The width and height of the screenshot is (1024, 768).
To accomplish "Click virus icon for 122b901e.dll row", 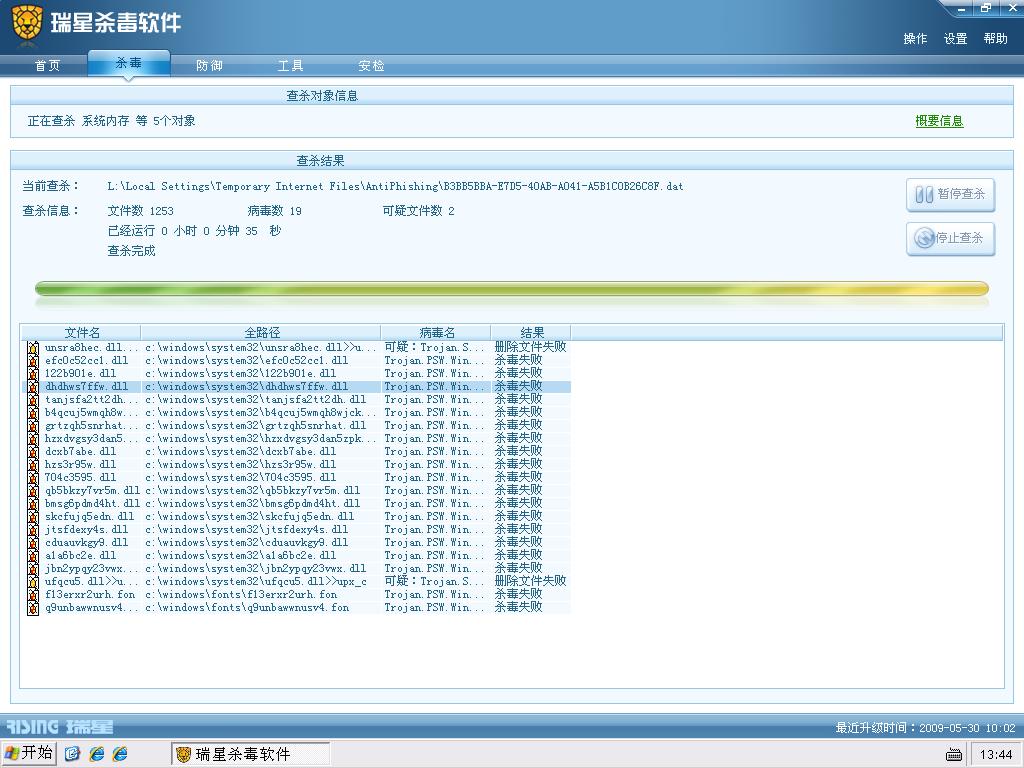I will coord(33,374).
